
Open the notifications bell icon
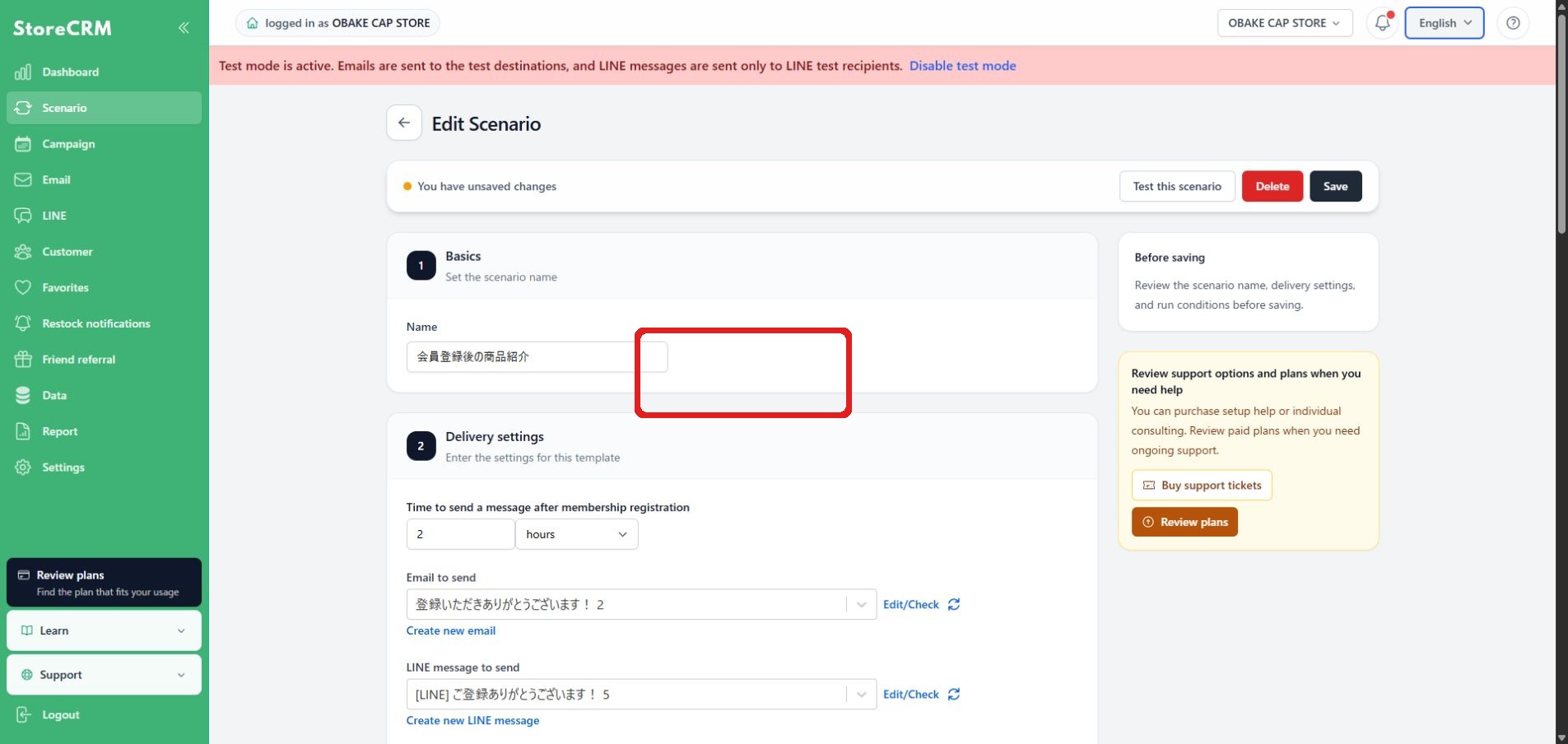click(1383, 23)
